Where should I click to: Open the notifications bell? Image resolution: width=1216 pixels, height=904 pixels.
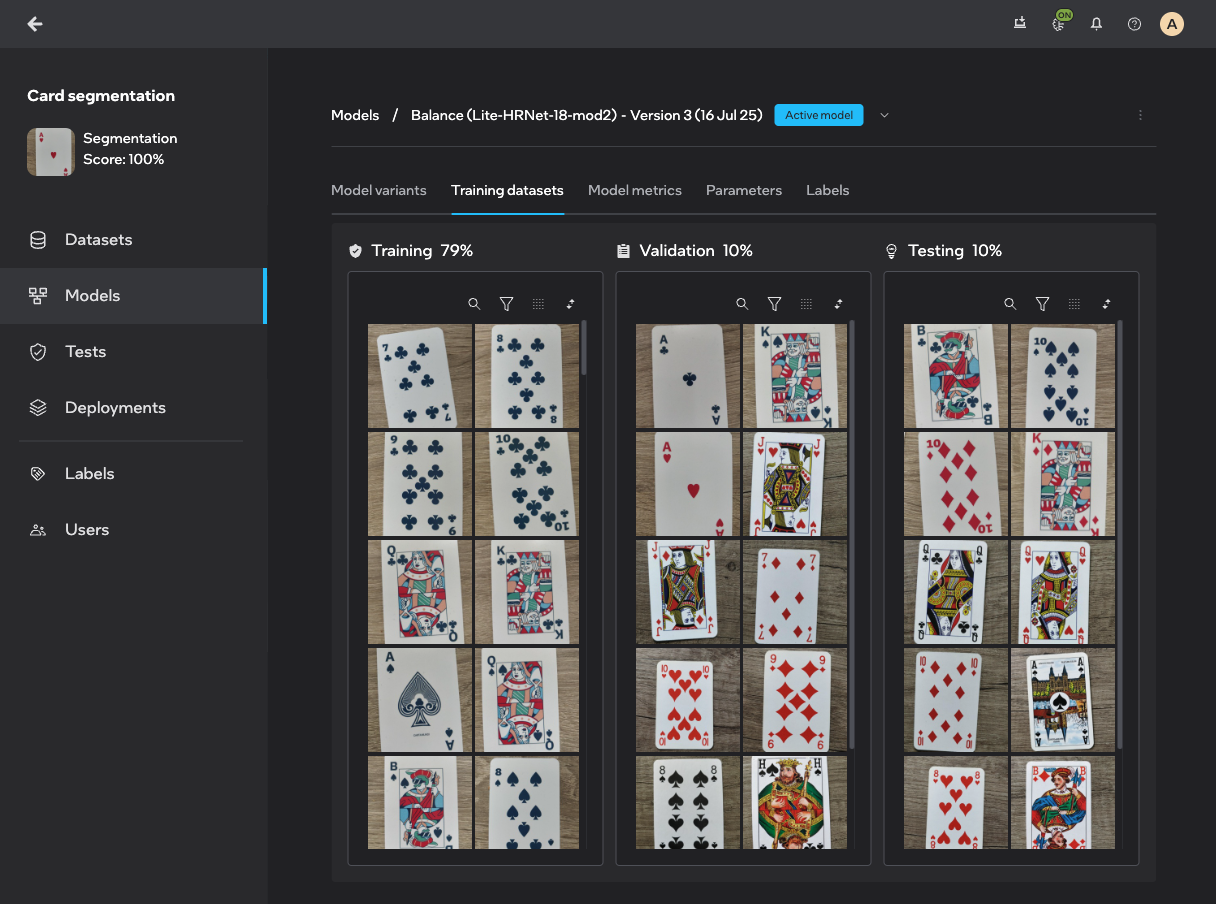[x=1096, y=24]
